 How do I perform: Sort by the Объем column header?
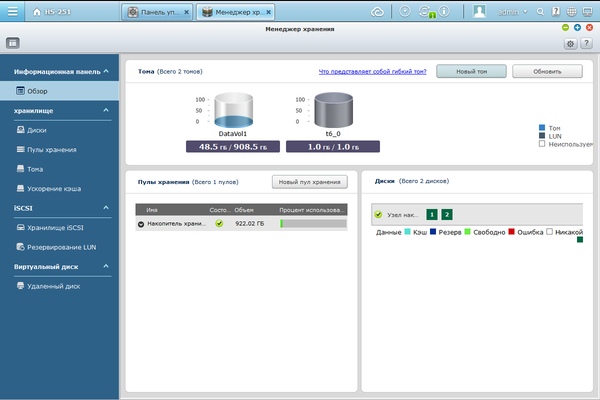click(x=244, y=210)
